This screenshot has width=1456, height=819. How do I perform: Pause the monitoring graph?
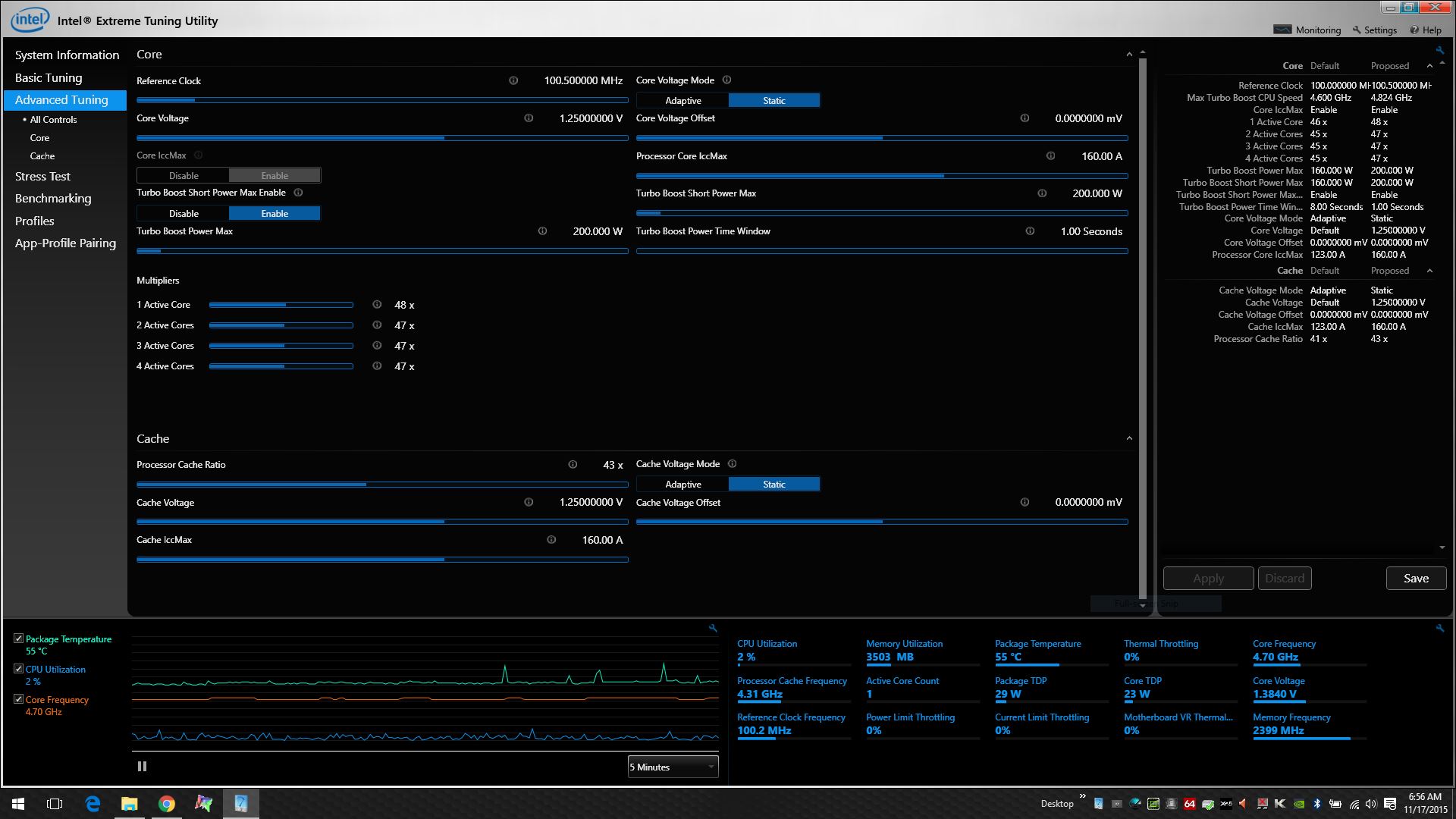(x=142, y=767)
